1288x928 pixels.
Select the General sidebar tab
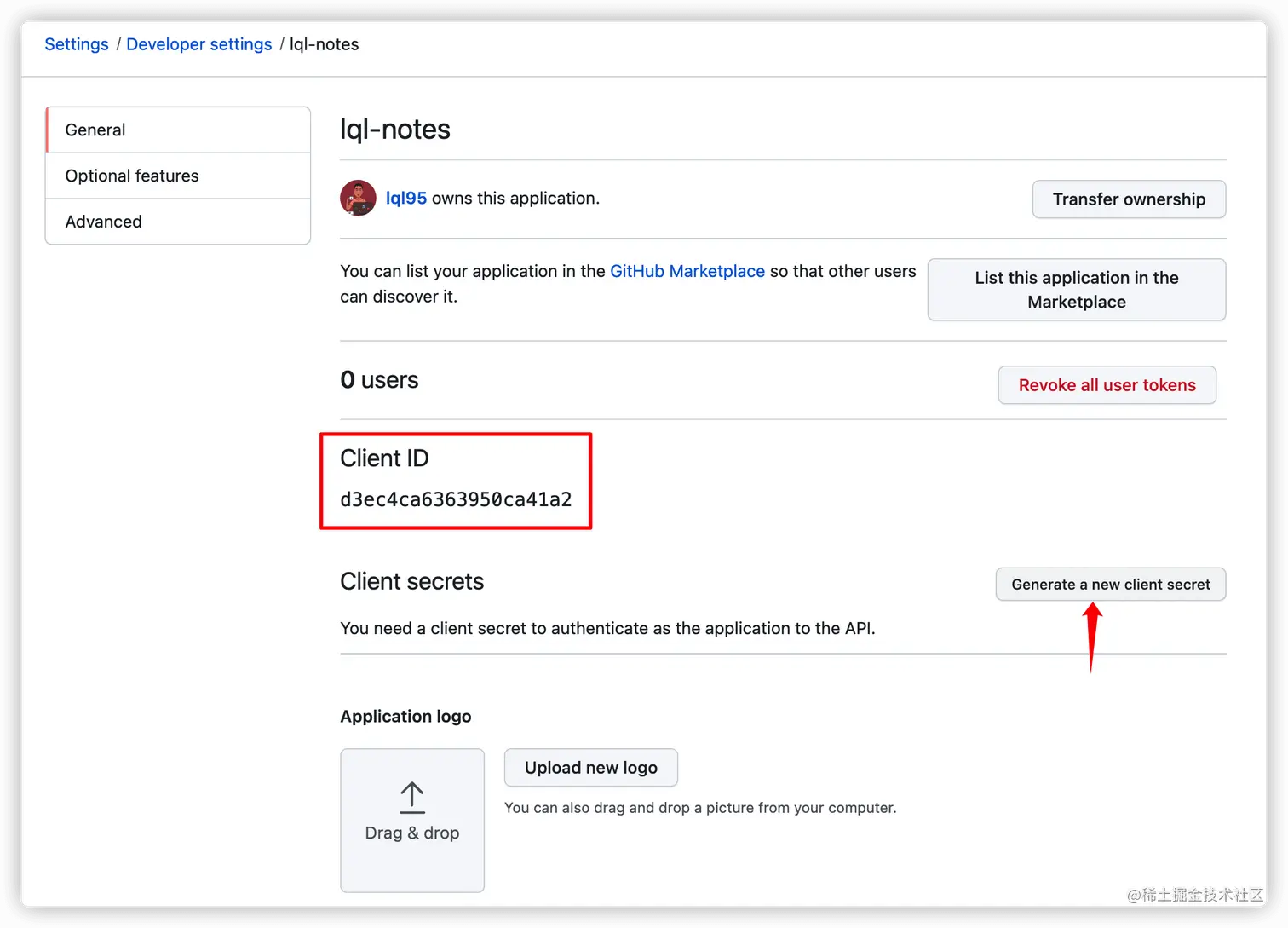coord(178,130)
